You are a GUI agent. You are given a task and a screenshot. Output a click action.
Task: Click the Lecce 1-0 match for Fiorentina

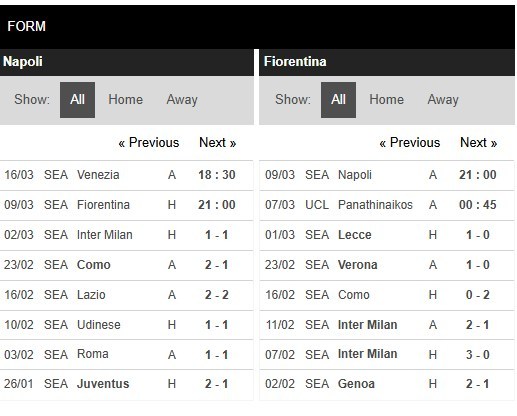point(387,235)
